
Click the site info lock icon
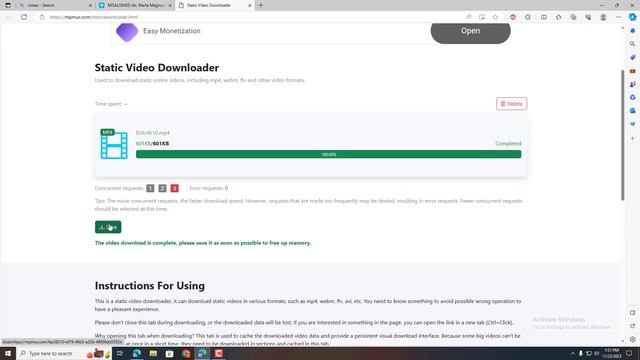point(42,17)
